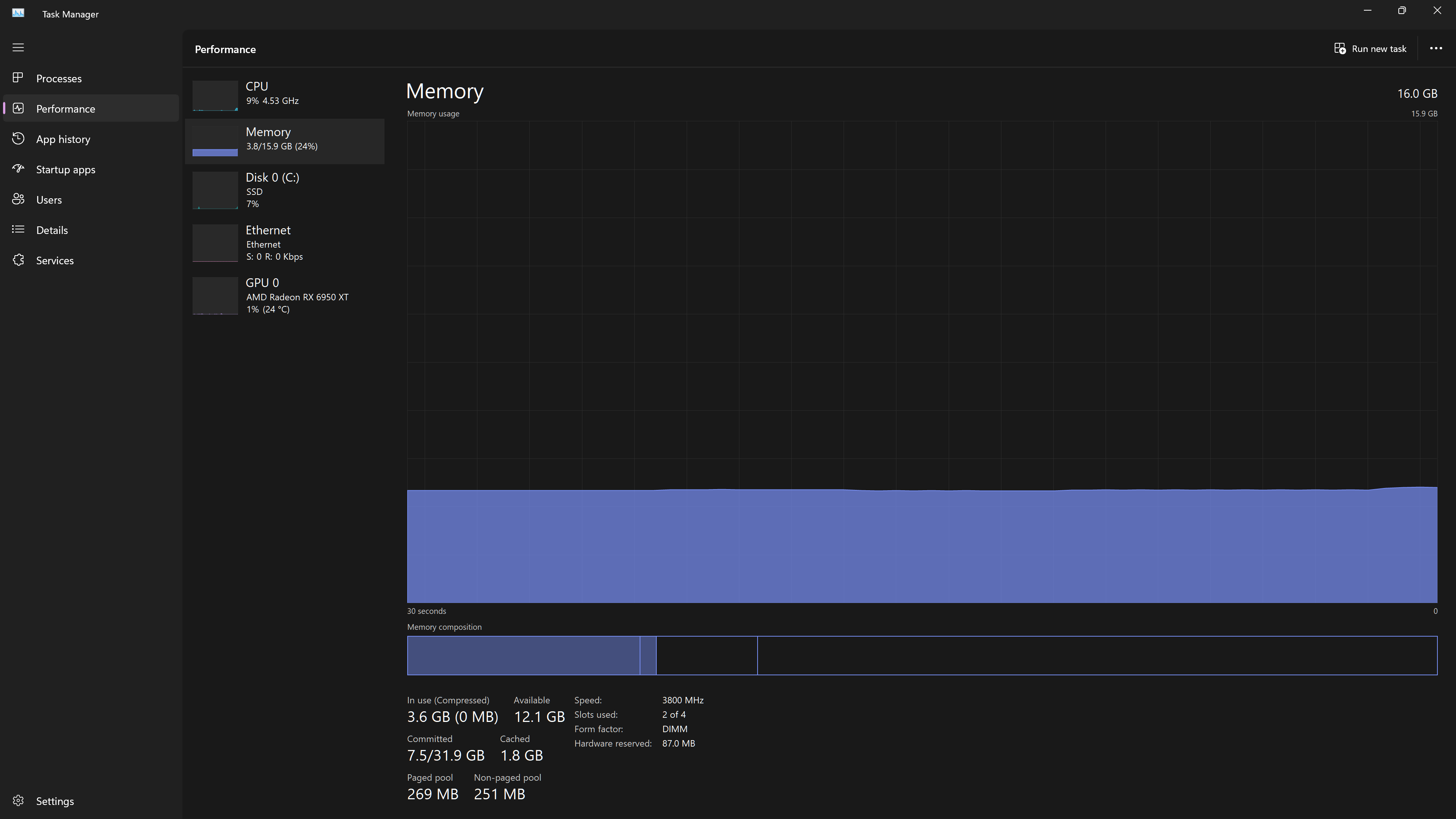Click the Memory usage graph area
The height and width of the screenshot is (819, 1456).
[x=922, y=362]
